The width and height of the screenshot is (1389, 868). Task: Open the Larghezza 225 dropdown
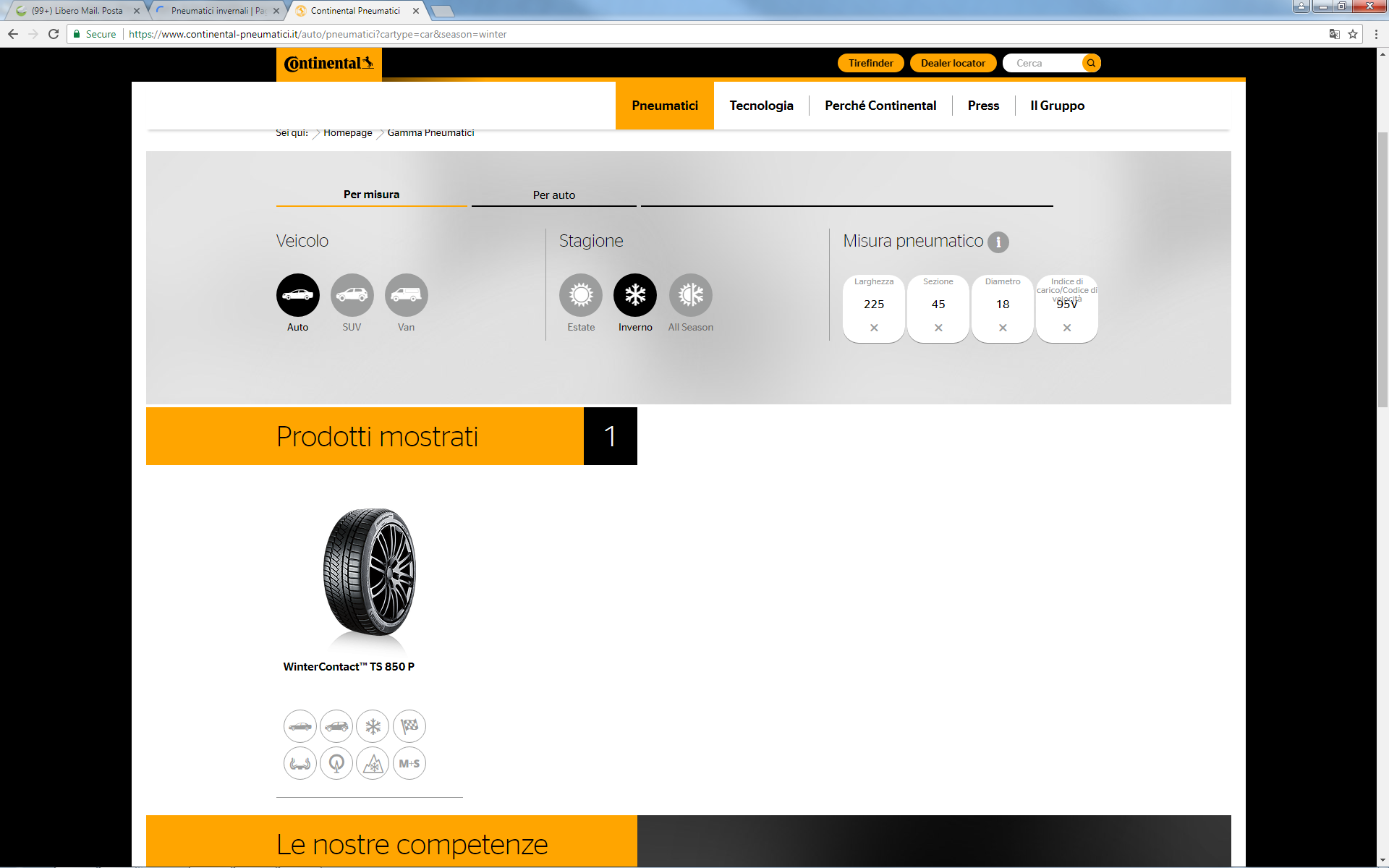click(873, 305)
